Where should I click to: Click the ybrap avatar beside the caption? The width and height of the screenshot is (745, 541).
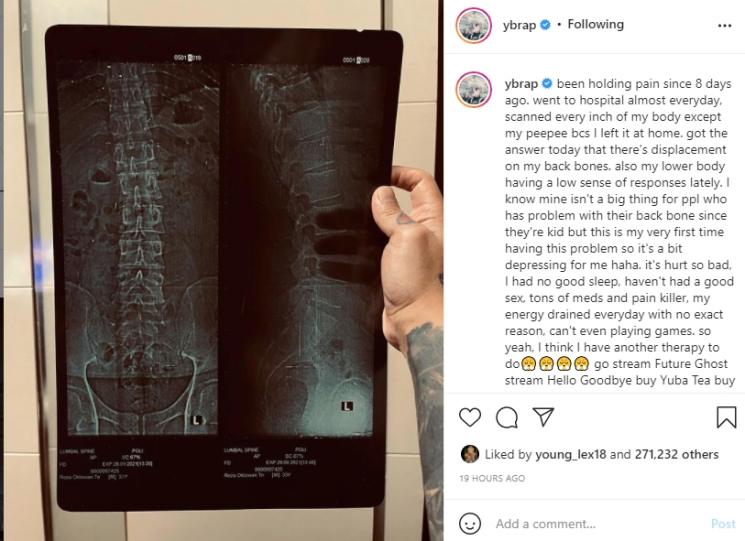474,89
